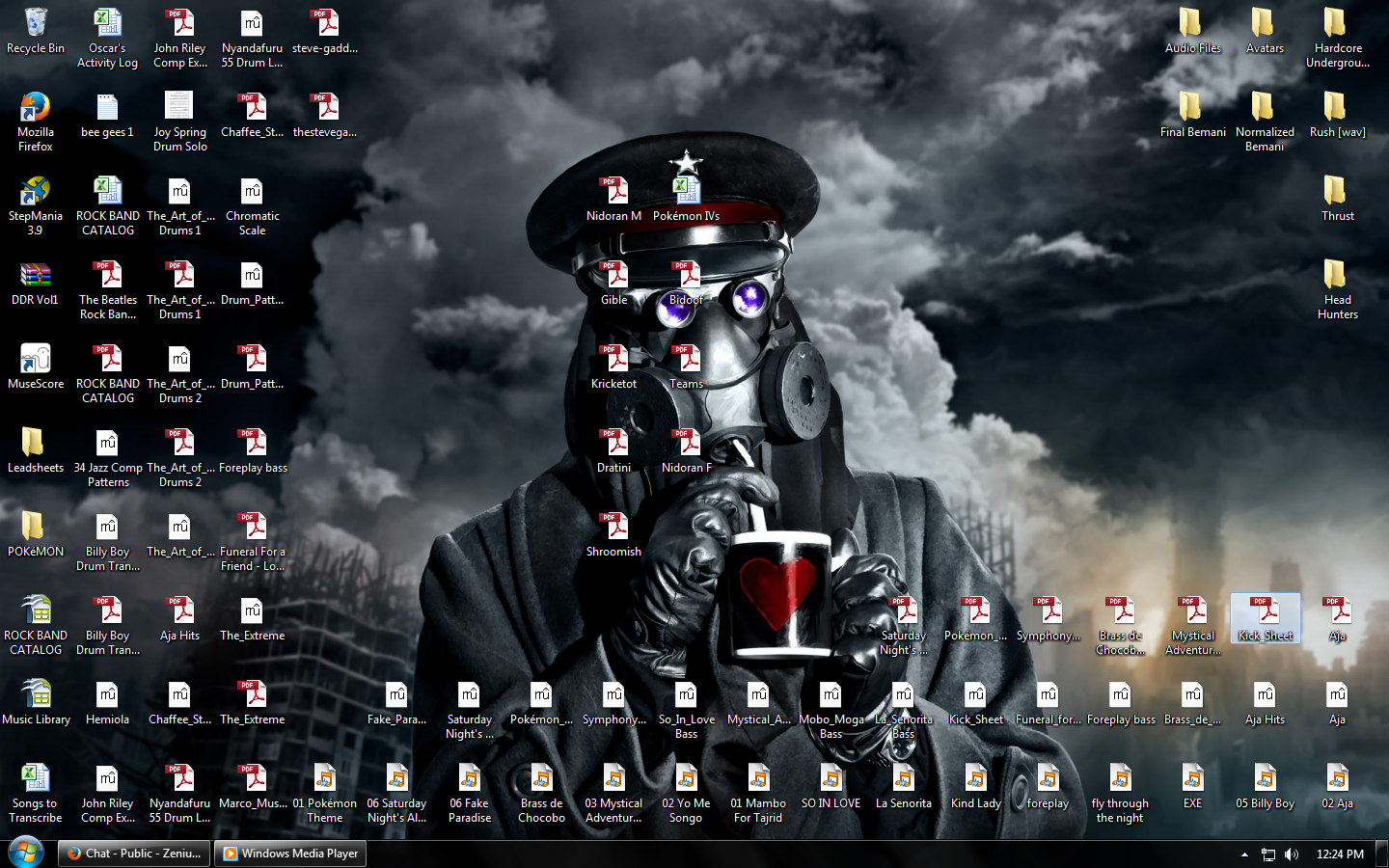Select Hardcore Underground folder
This screenshot has width=1389, height=868.
1338,39
